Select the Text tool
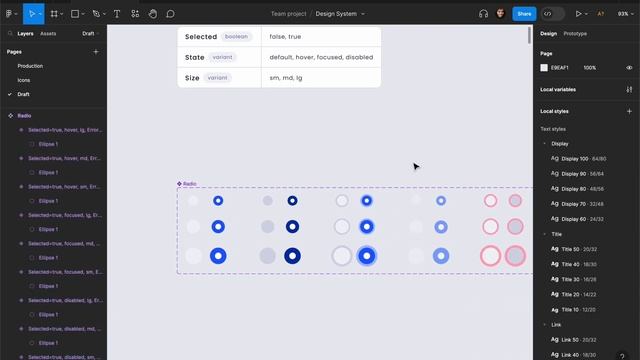Image resolution: width=640 pixels, height=360 pixels. (117, 14)
